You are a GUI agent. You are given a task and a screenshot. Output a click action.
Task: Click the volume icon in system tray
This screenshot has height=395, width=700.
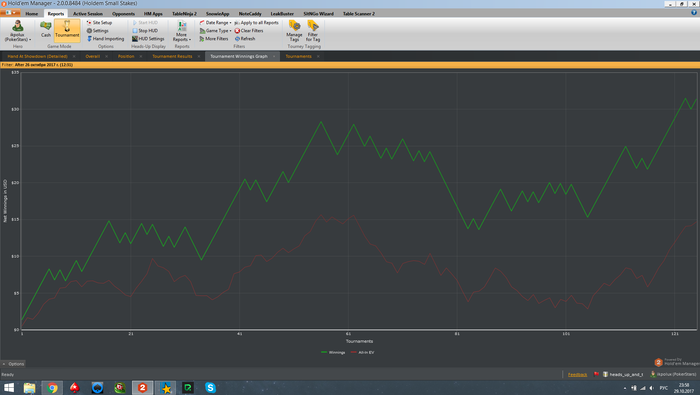tap(651, 388)
